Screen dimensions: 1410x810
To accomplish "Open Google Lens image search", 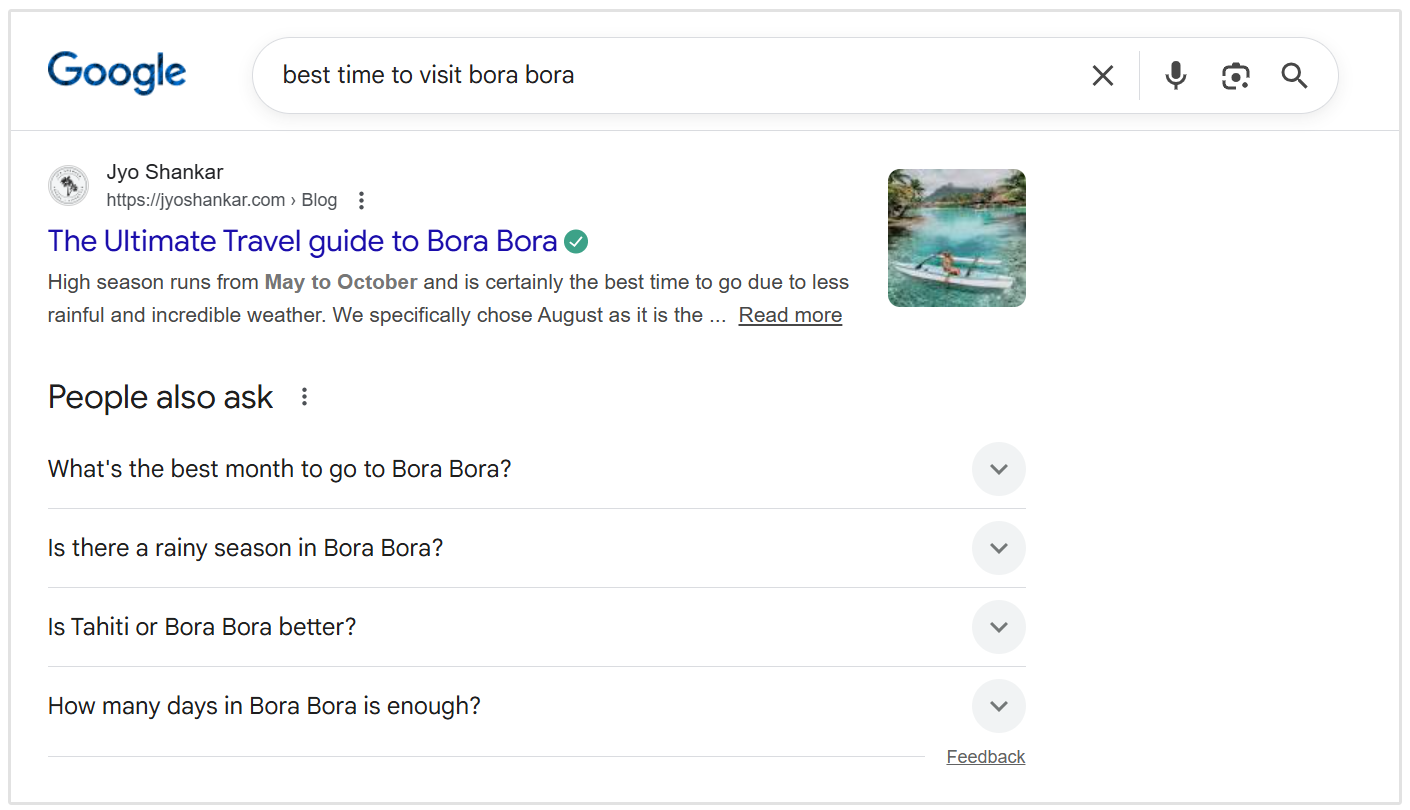I will click(x=1235, y=75).
